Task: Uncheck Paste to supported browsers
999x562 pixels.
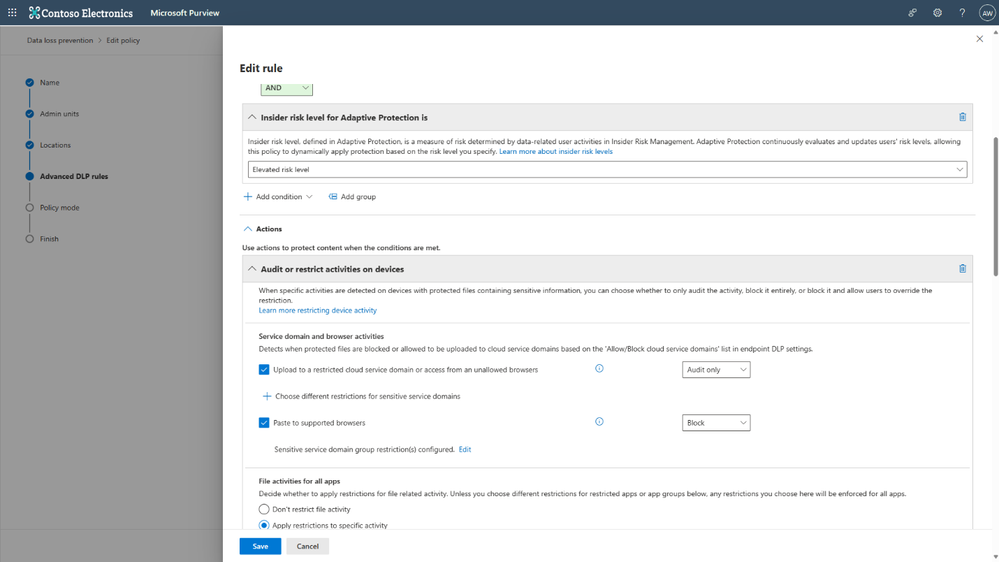Action: [264, 423]
